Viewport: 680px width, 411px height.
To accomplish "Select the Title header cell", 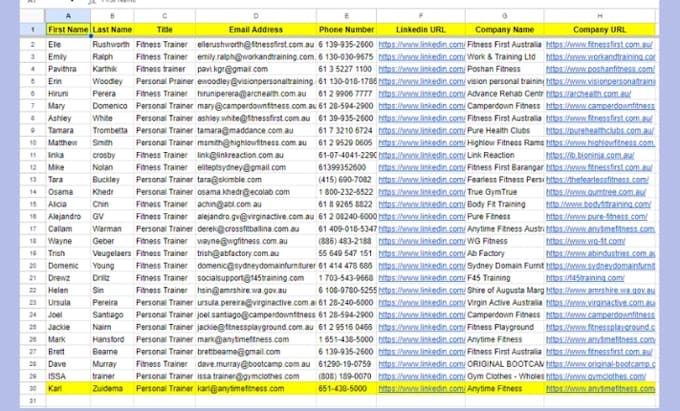I will coord(164,29).
